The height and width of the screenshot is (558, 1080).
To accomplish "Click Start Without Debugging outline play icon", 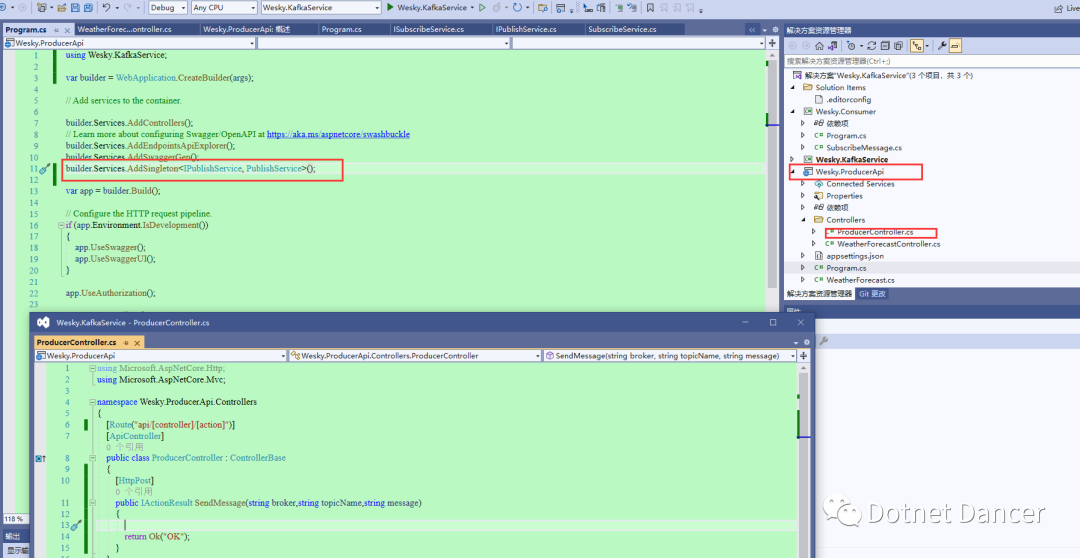I will [482, 8].
